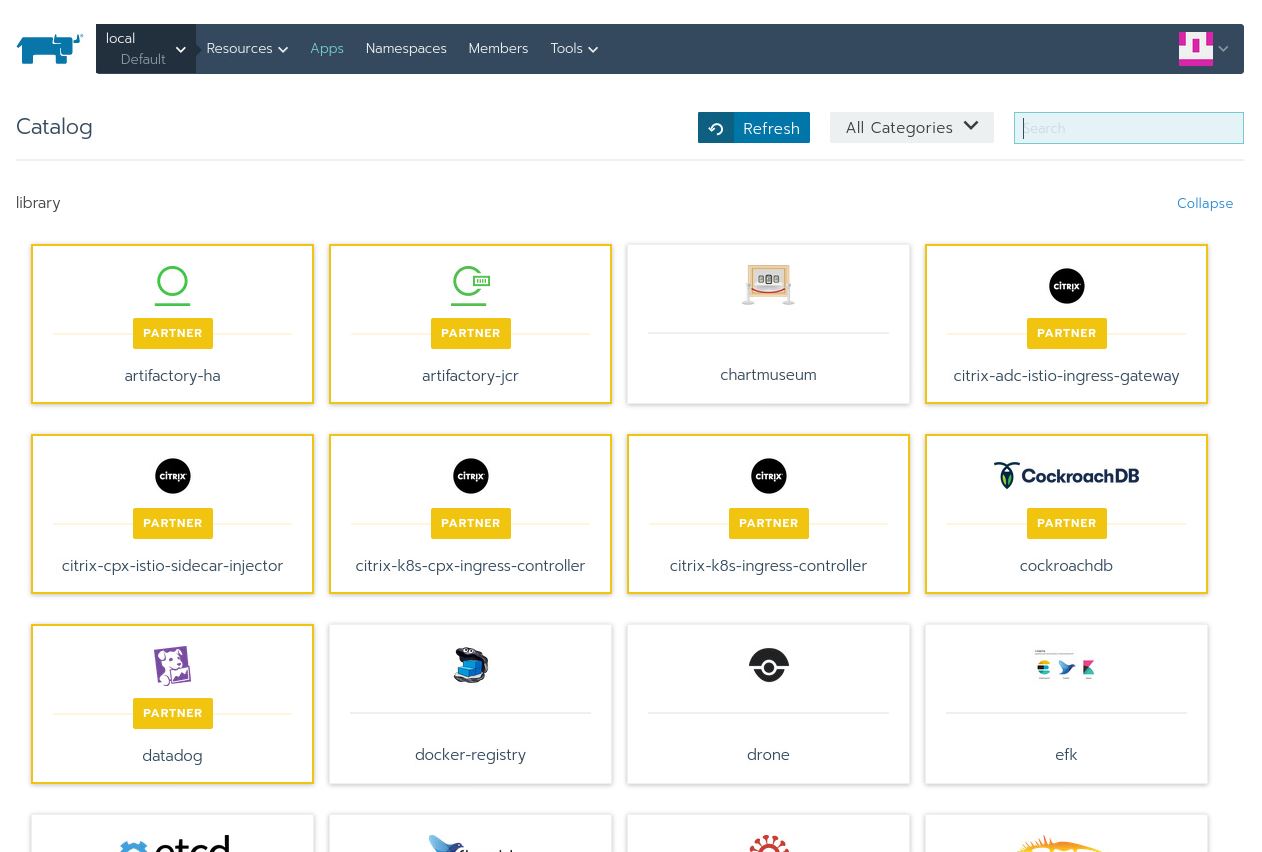1262x852 pixels.
Task: Select the chartmuseum catalog icon
Action: pyautogui.click(x=768, y=284)
